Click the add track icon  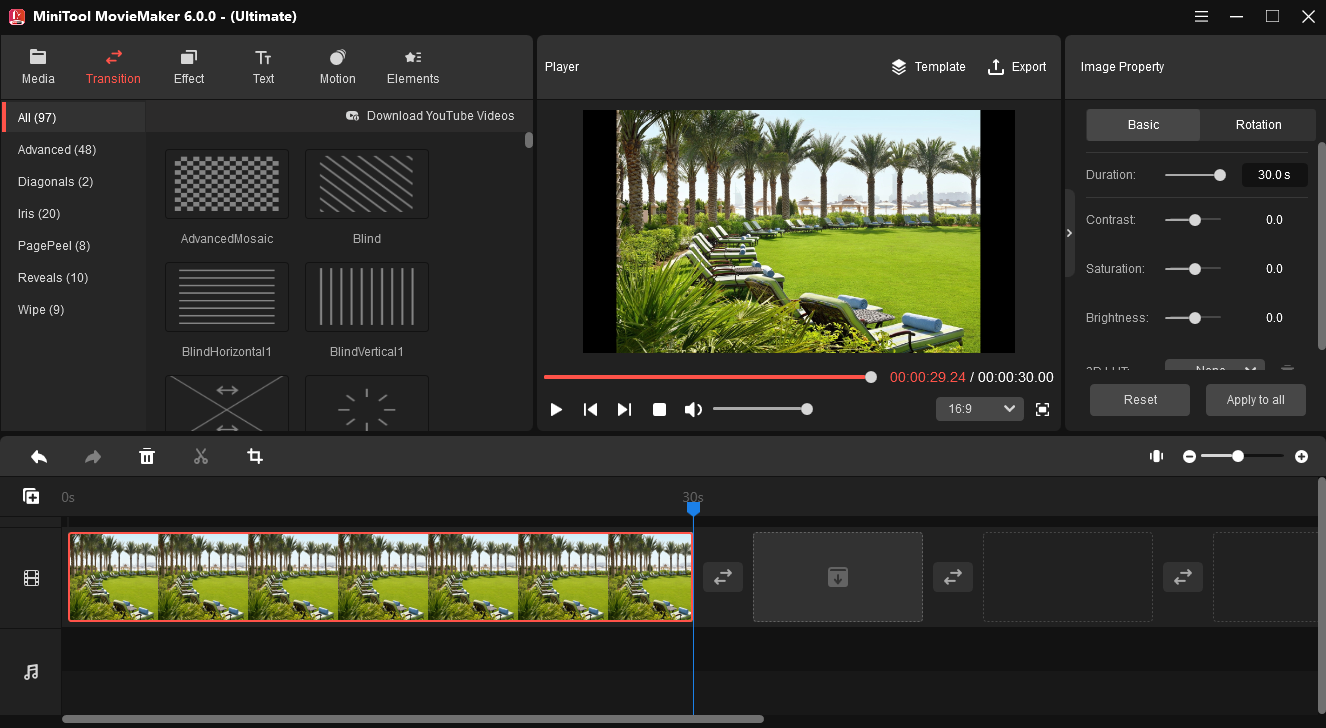(31, 497)
